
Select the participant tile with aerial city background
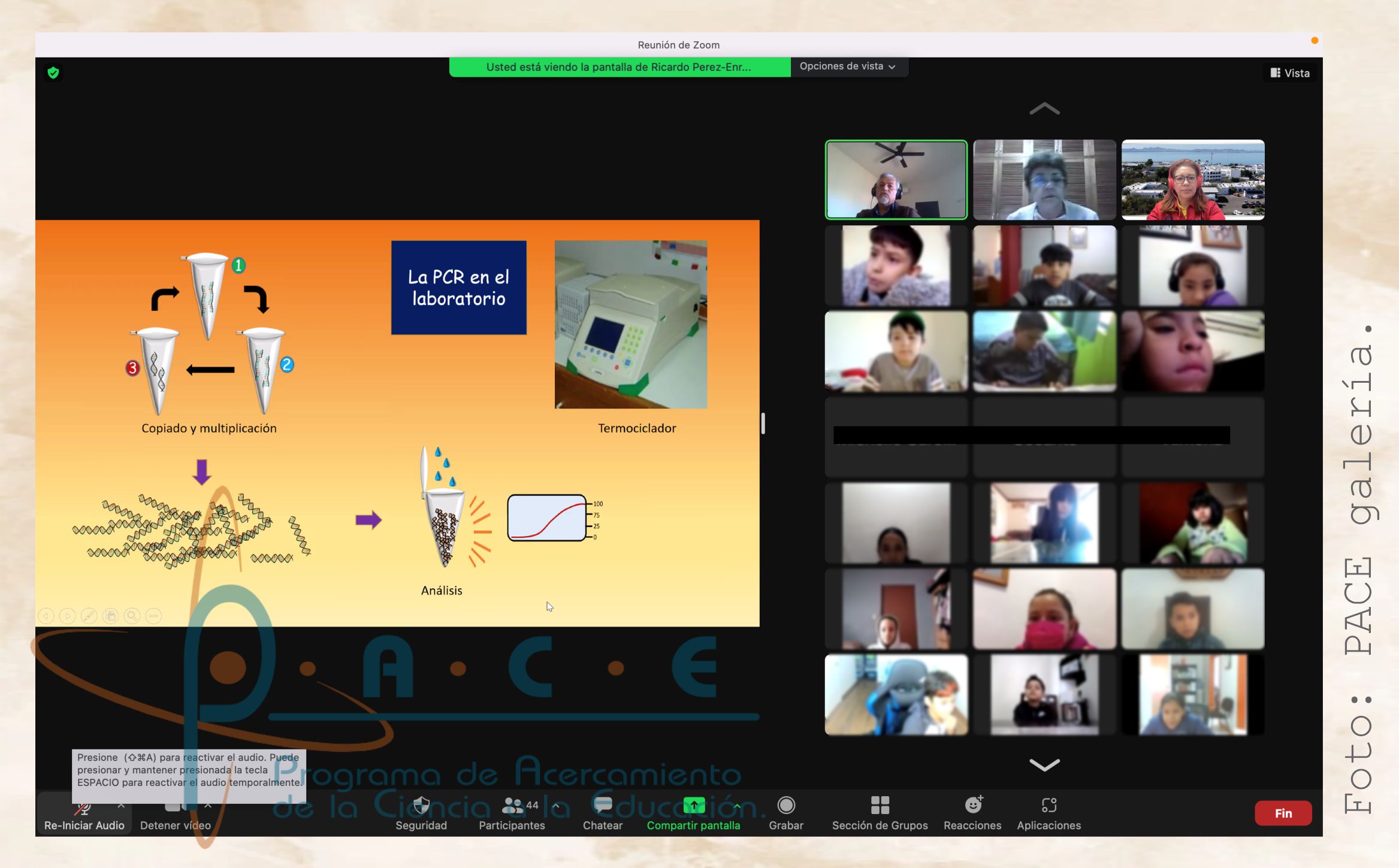click(x=1192, y=180)
